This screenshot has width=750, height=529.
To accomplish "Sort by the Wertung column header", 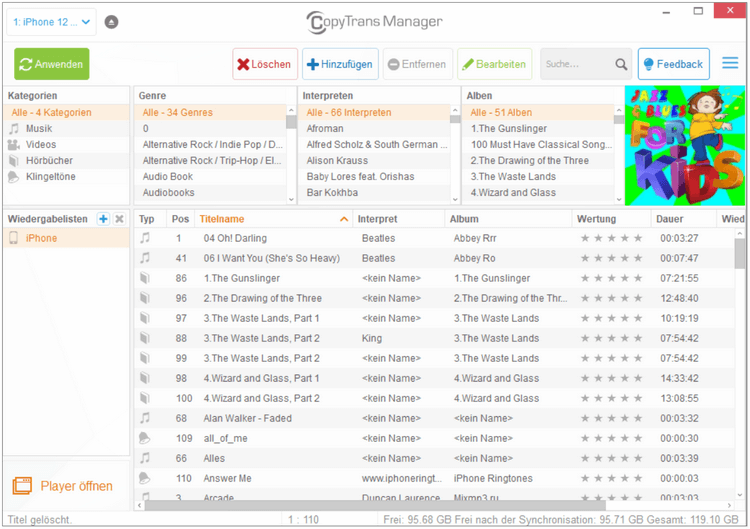I will [611, 219].
